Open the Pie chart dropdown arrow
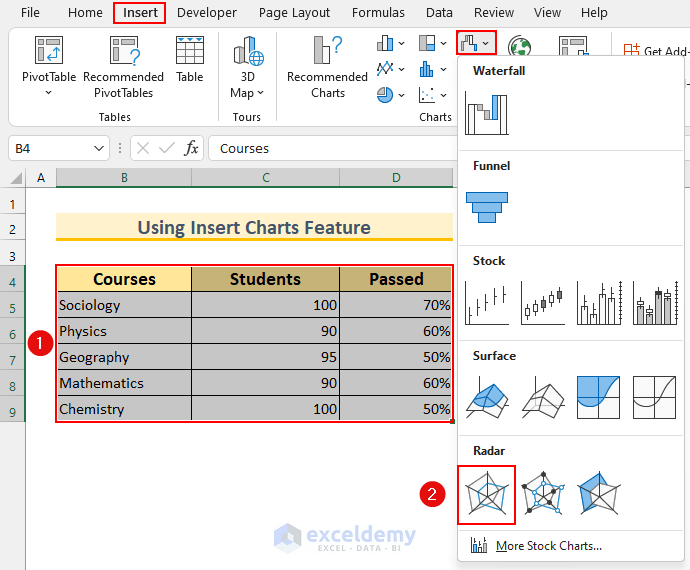Screen dimensions: 690x570 point(401,95)
